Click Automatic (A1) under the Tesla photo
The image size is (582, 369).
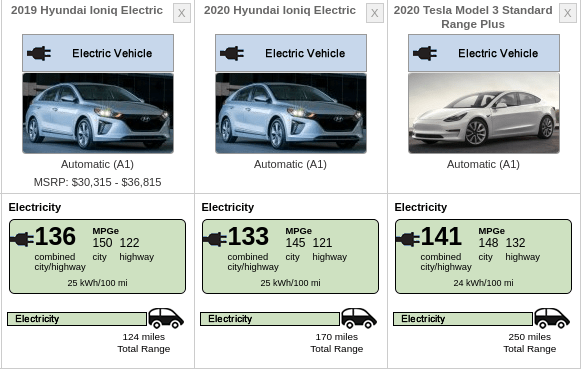click(x=483, y=164)
